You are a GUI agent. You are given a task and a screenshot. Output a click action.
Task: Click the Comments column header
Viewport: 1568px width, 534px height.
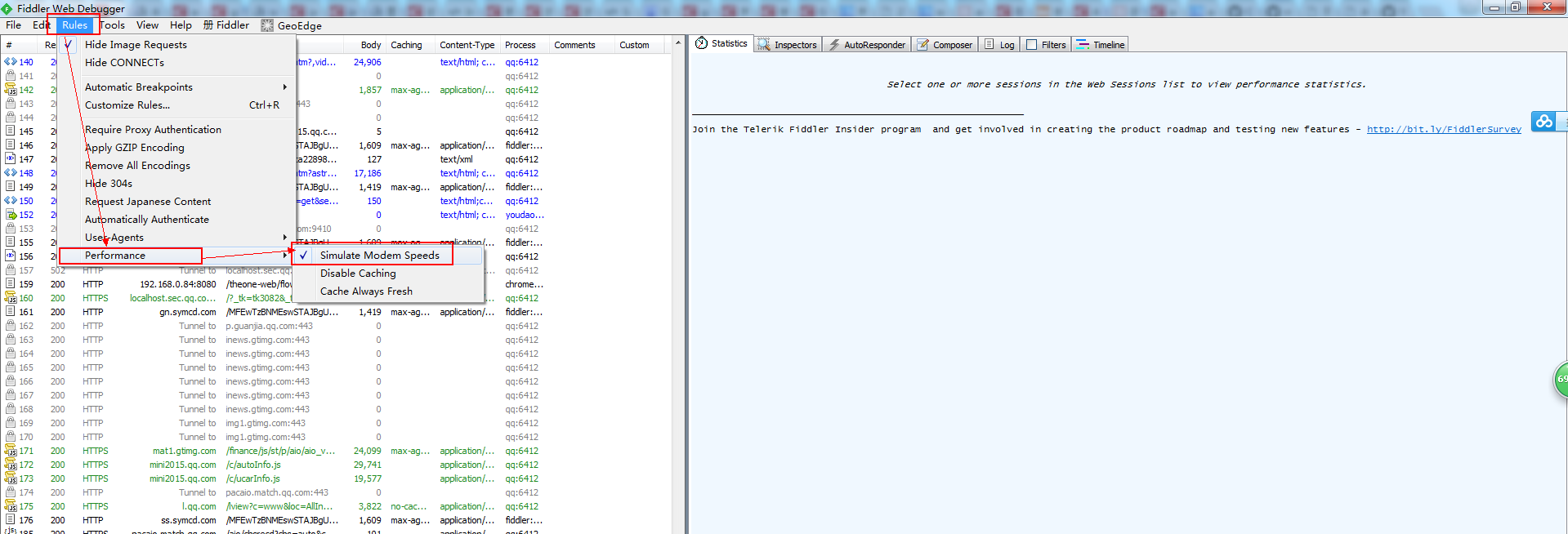pos(574,45)
